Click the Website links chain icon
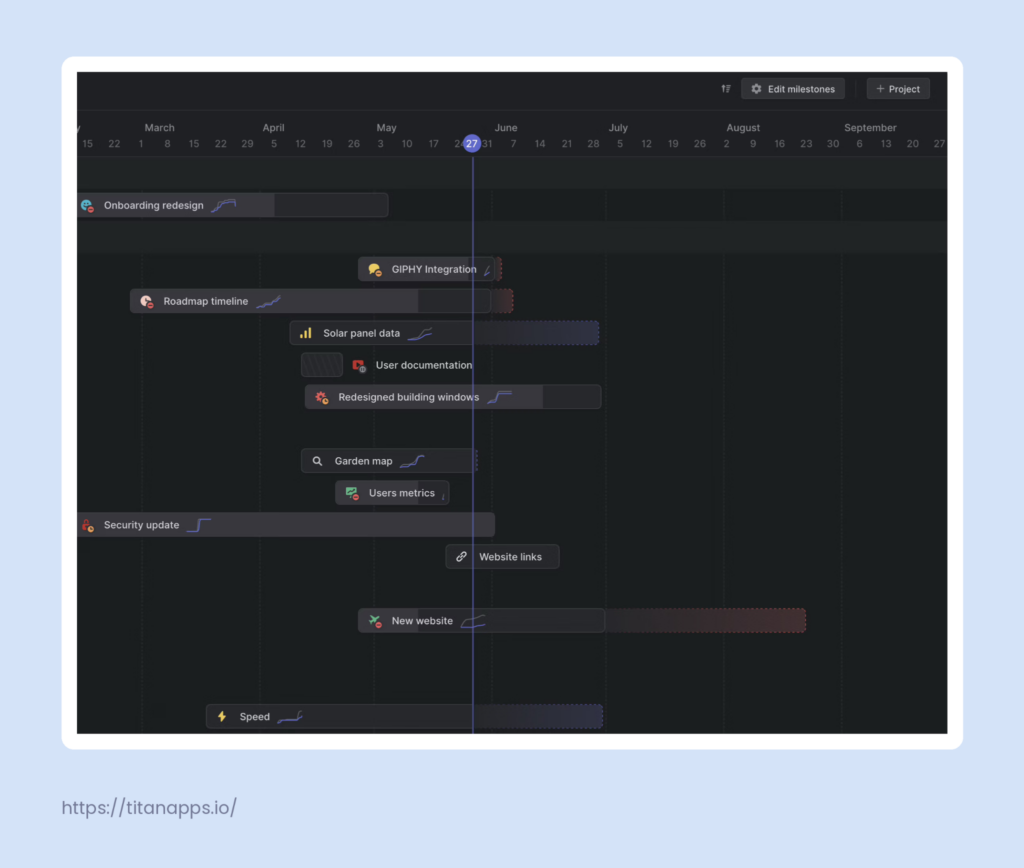The image size is (1024, 868). click(461, 557)
